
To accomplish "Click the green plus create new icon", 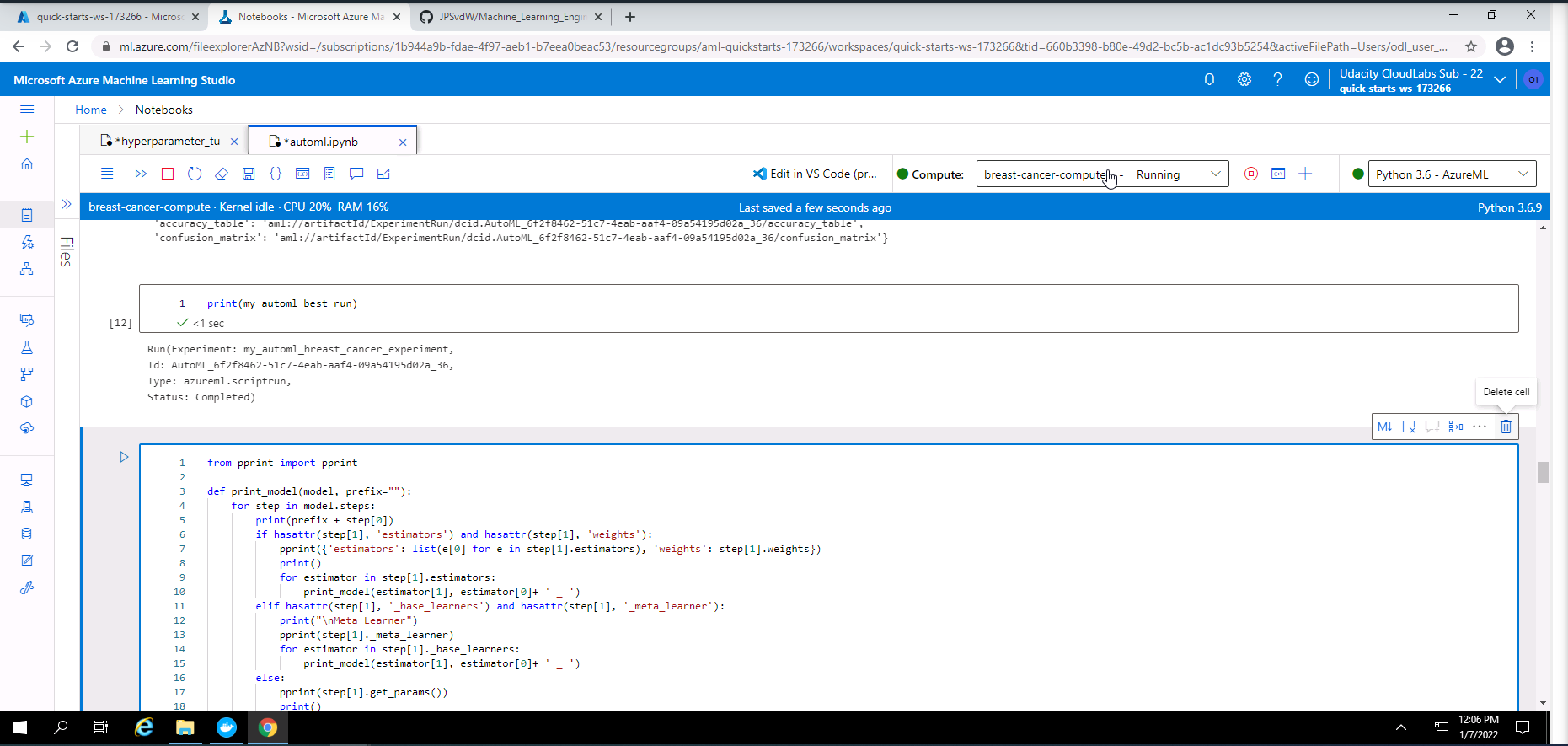I will click(27, 137).
